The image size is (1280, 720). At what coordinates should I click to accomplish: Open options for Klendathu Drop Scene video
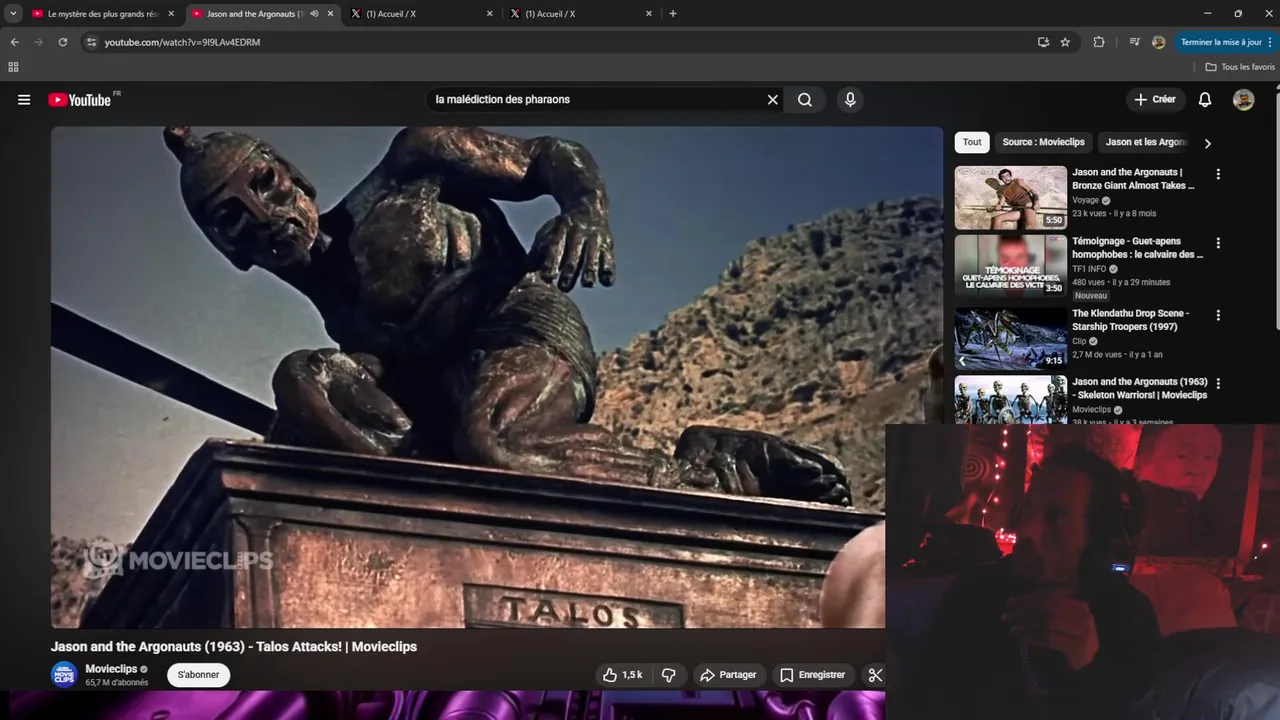coord(1217,315)
